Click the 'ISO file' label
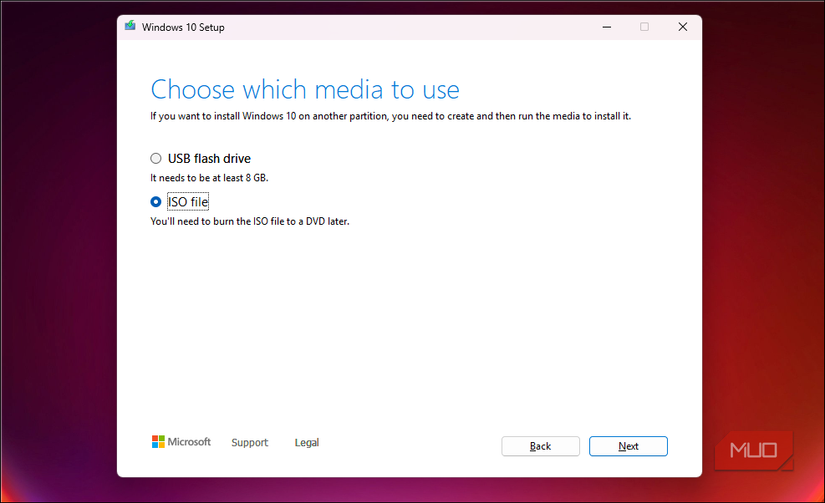 pyautogui.click(x=188, y=202)
